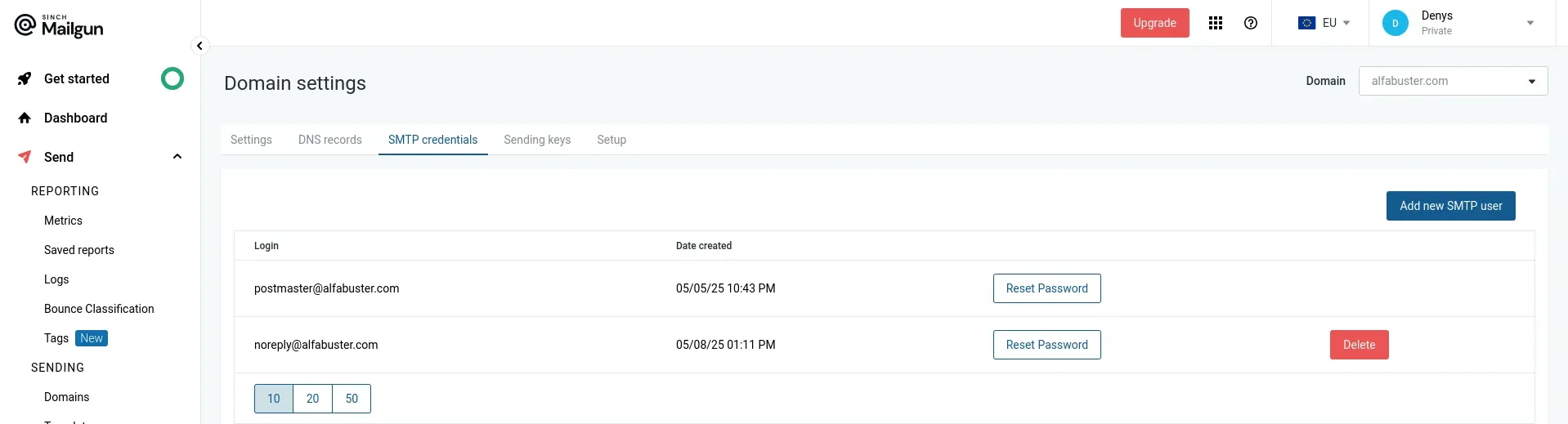Click the Mailgun logo
The height and width of the screenshot is (424, 1568).
[x=59, y=26]
